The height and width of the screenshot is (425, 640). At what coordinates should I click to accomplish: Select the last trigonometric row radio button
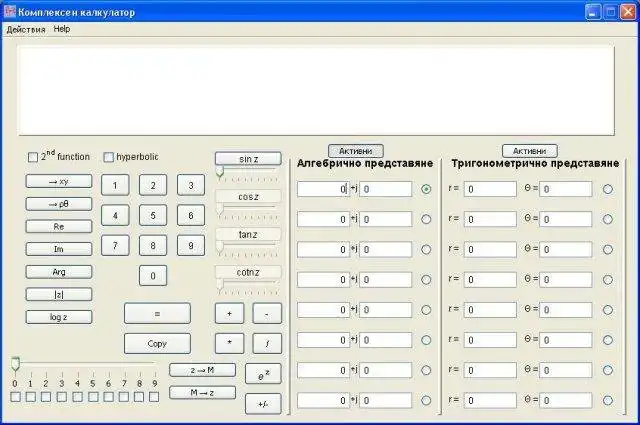608,401
